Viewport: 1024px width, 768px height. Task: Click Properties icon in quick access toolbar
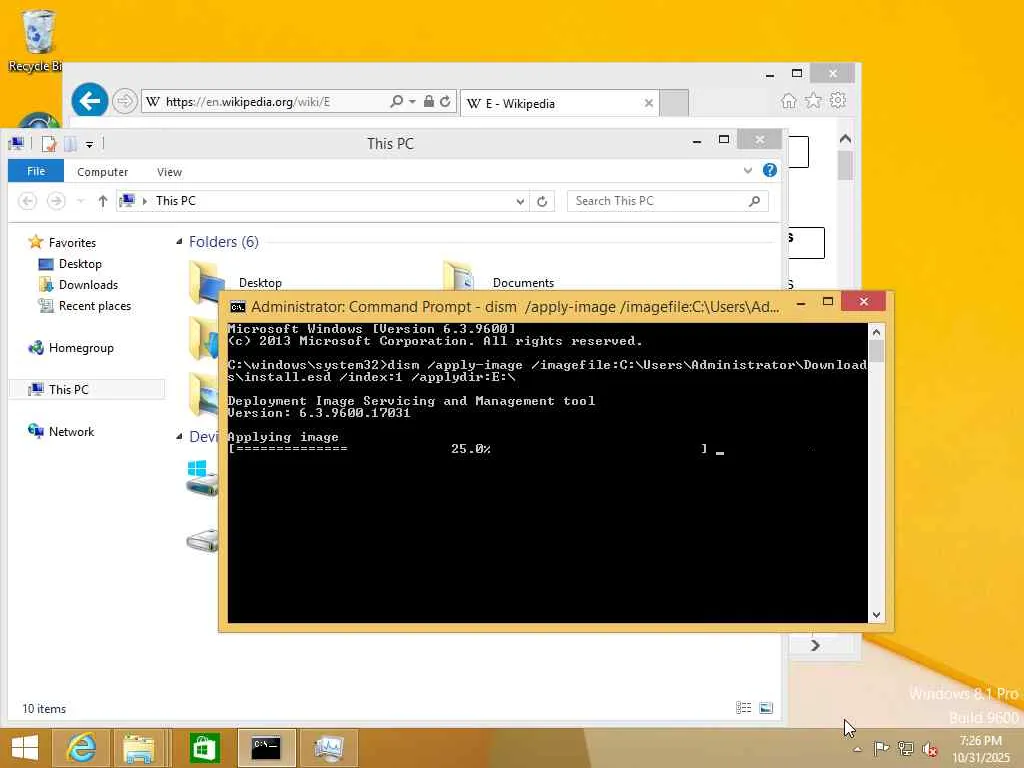click(x=49, y=144)
